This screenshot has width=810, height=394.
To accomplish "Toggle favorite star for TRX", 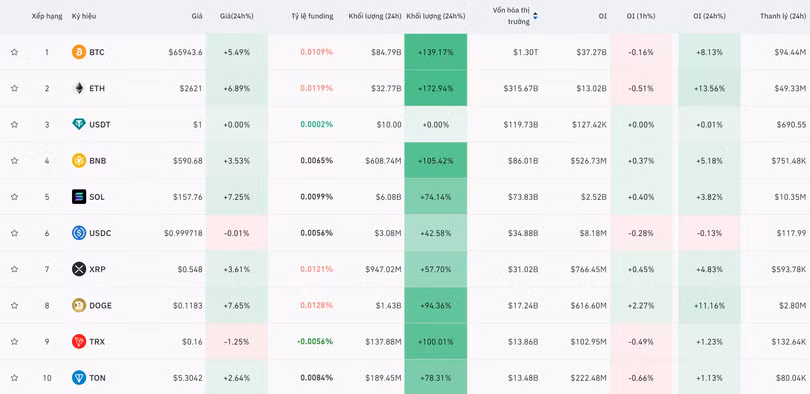I will point(14,341).
